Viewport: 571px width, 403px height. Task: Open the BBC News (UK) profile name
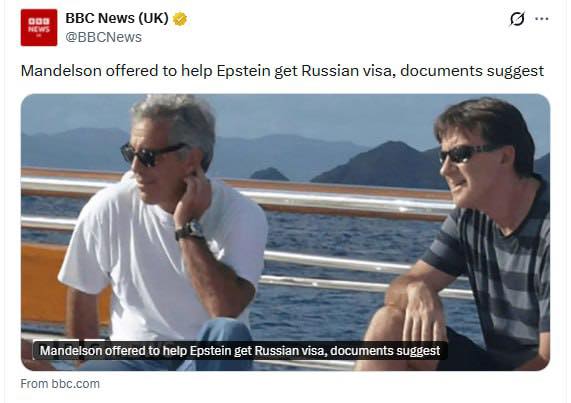point(117,18)
